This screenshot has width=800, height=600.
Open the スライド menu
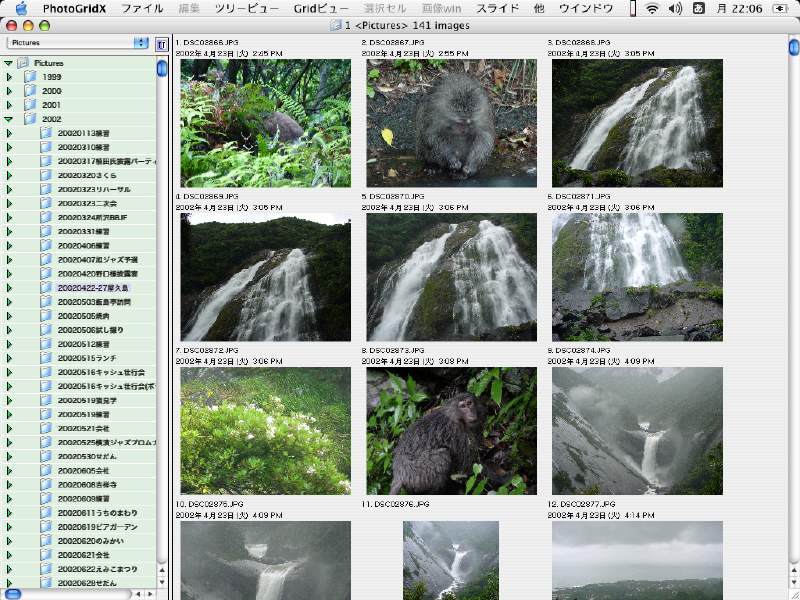[497, 9]
